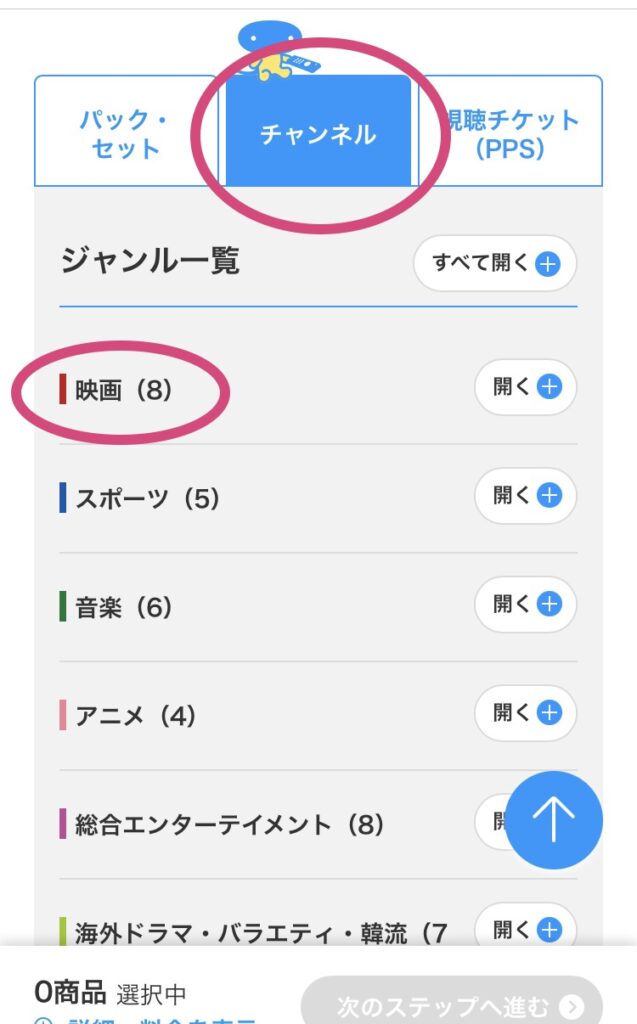Click plus icon beside 海外ドラマ・バラエティ・韓流

point(549,930)
